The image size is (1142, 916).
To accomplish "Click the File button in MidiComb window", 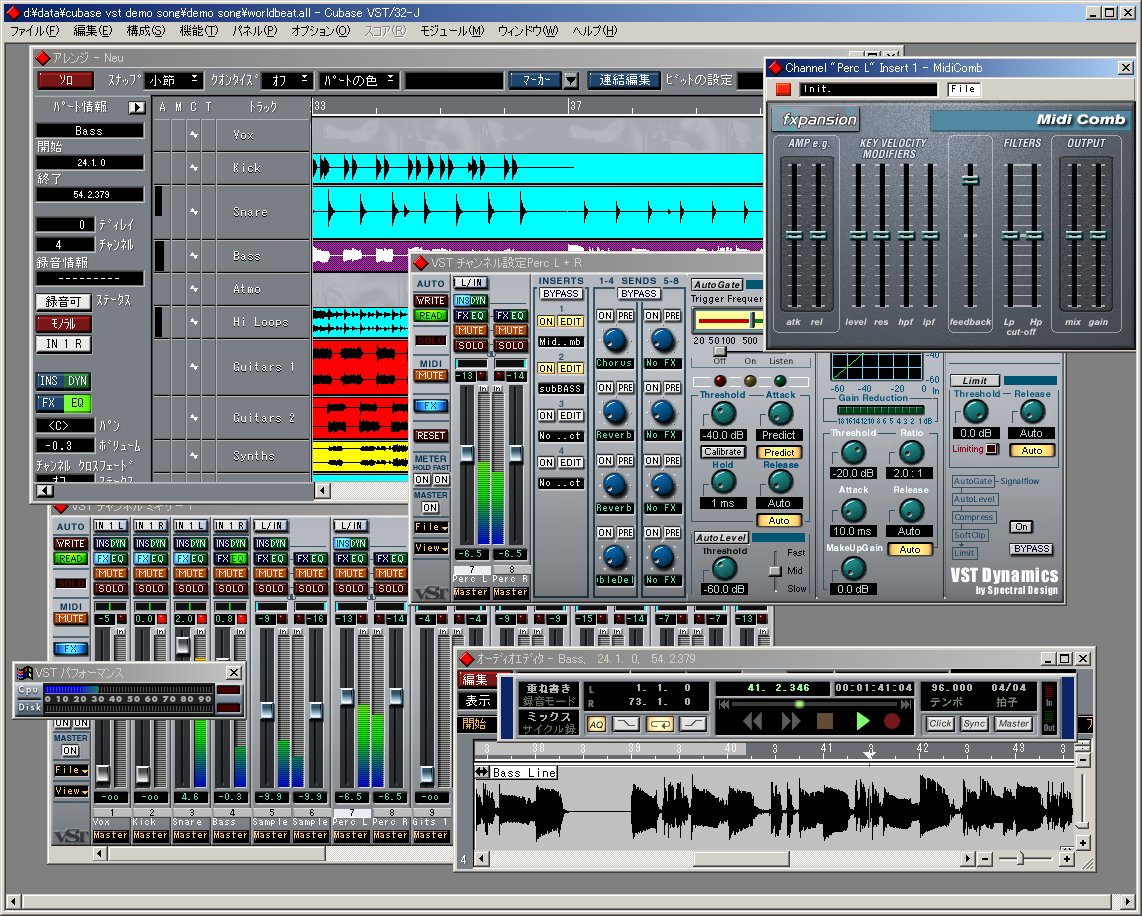I will (964, 89).
